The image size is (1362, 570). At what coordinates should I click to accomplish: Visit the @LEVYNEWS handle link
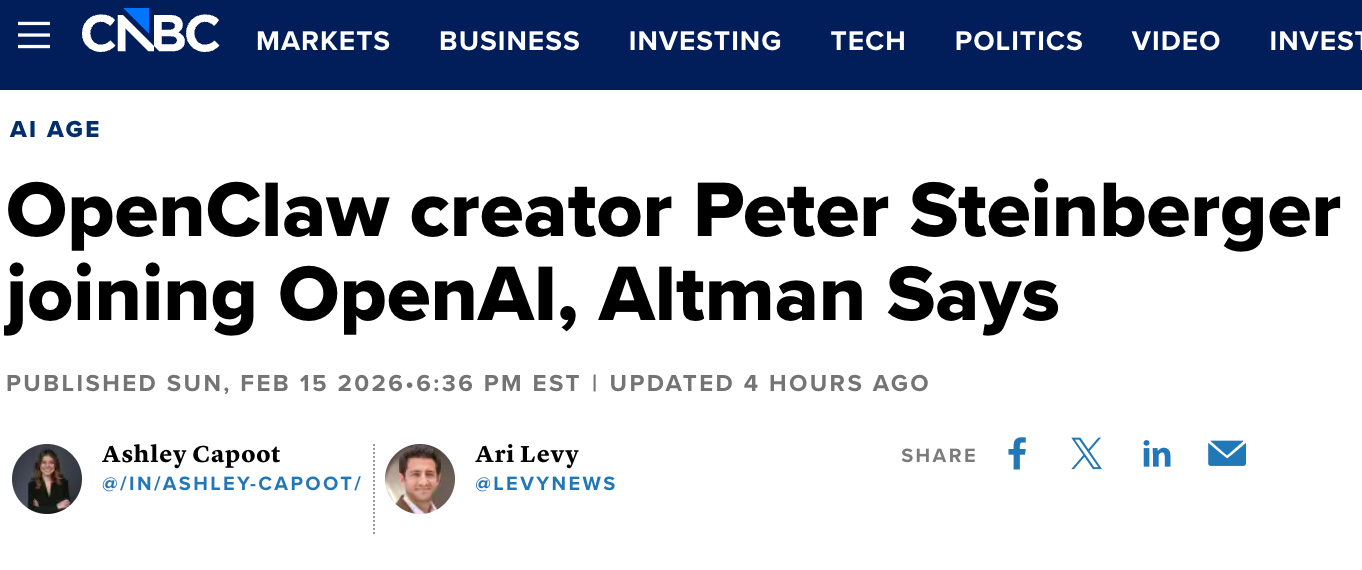[x=545, y=484]
